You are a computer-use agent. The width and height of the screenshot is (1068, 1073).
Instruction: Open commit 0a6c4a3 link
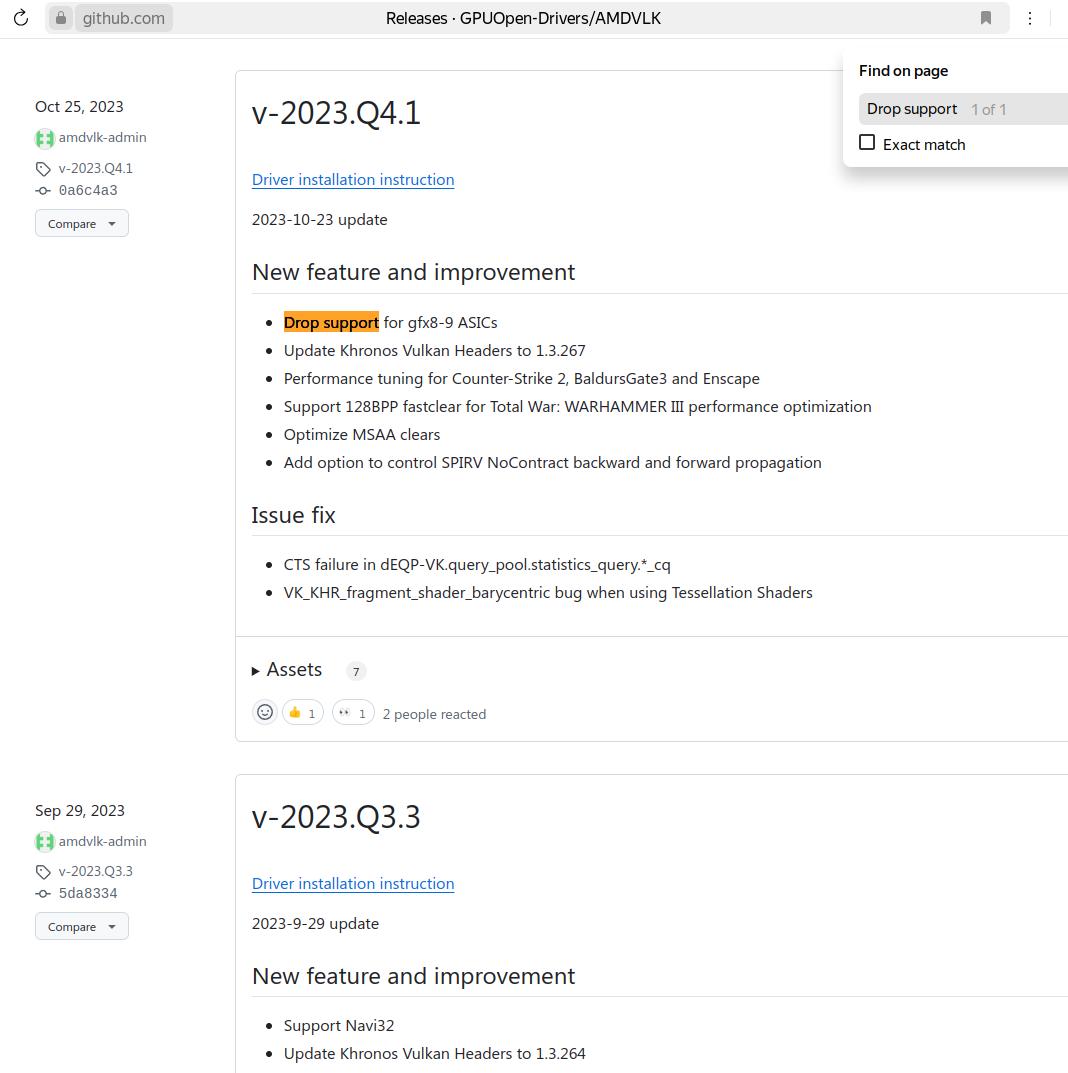click(x=88, y=191)
